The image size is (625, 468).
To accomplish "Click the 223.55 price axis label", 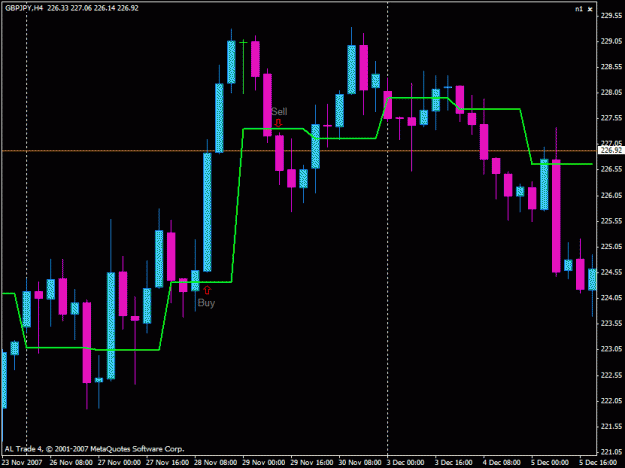I will point(611,323).
